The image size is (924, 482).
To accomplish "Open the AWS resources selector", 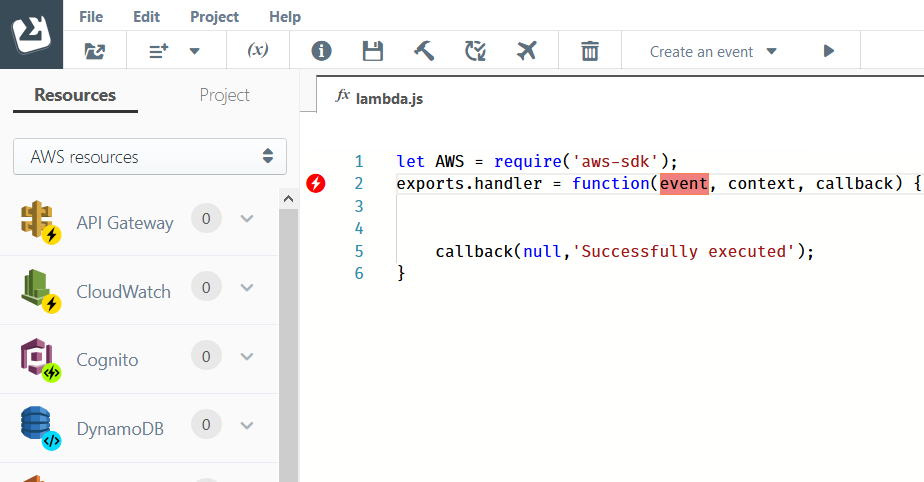I will click(150, 157).
